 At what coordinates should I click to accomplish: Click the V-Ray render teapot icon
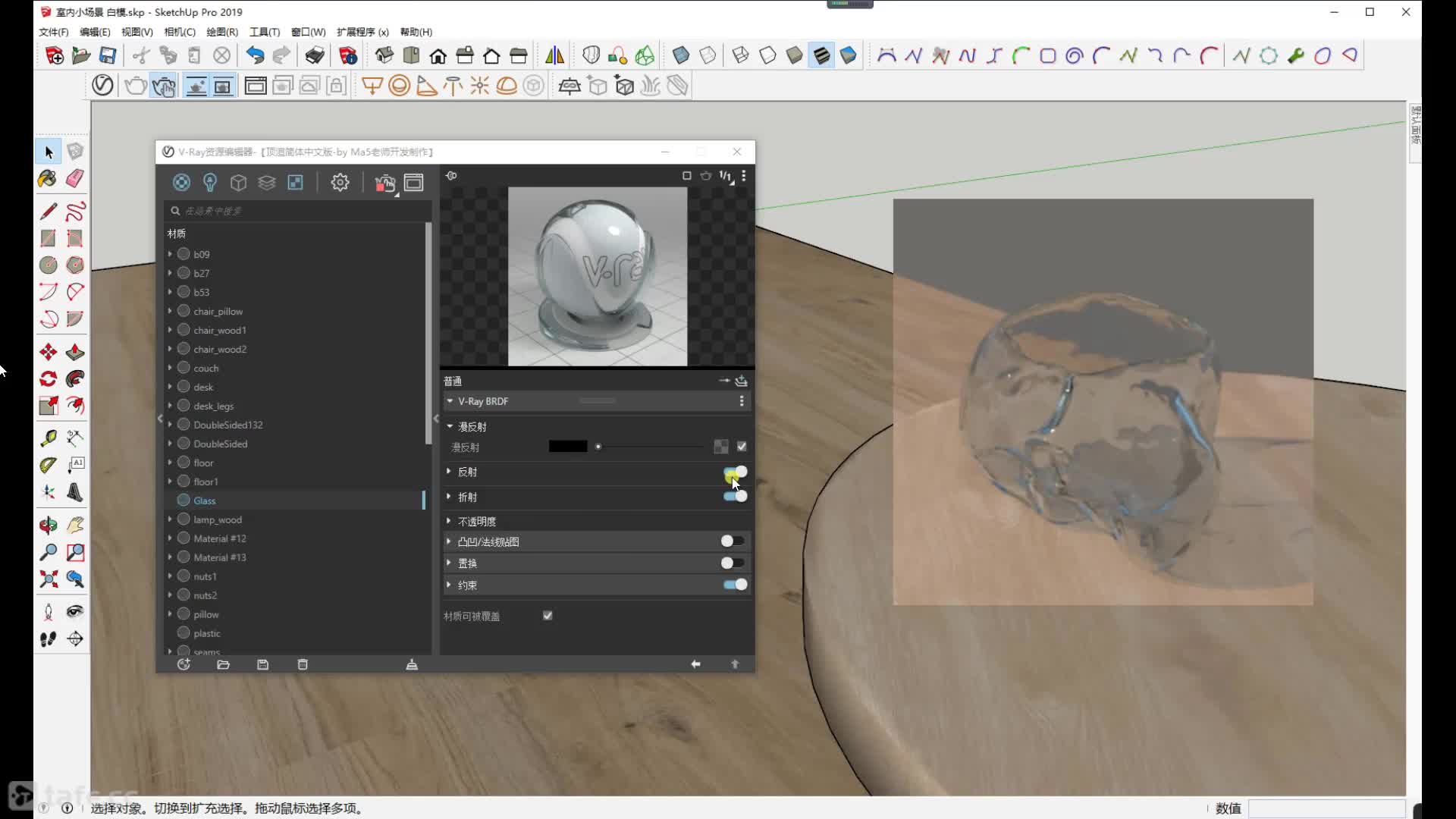pos(136,86)
